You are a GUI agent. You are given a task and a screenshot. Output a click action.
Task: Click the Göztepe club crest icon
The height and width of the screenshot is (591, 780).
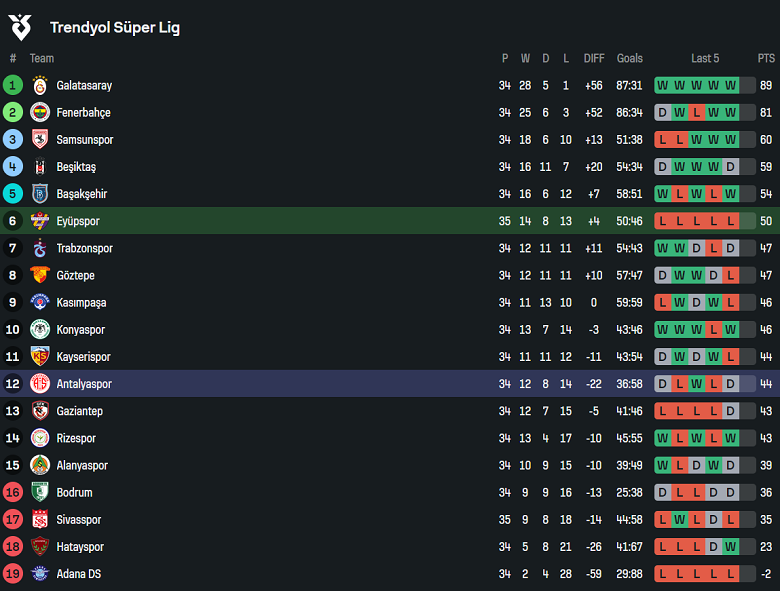pos(40,275)
